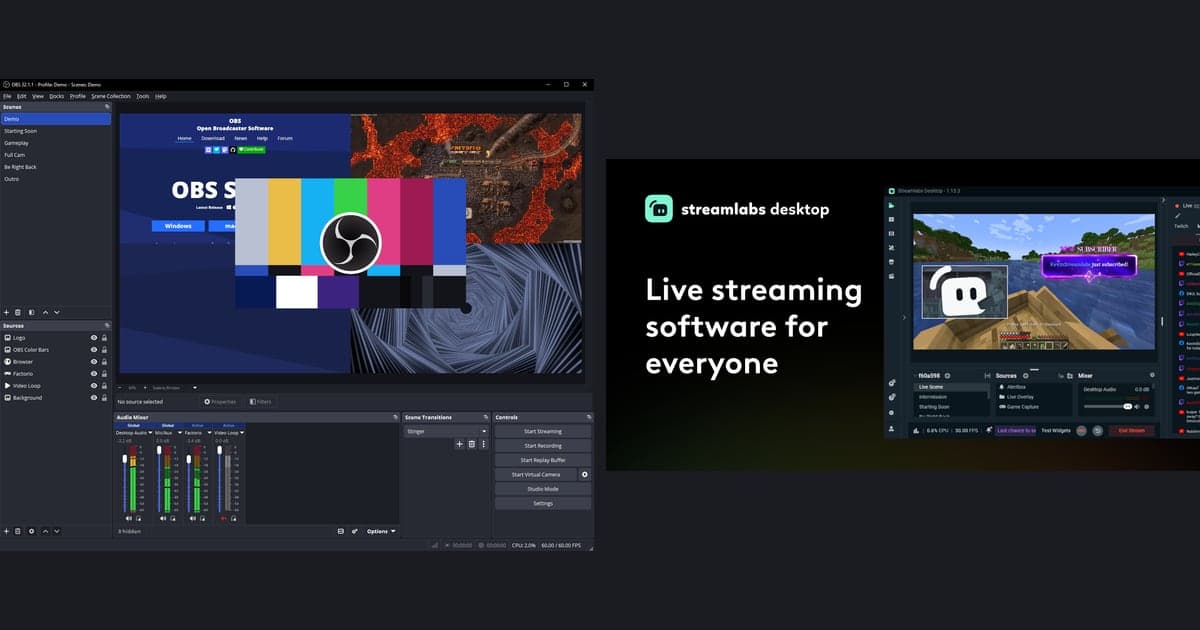Enter Studio Mode
1200x630 pixels.
pos(543,489)
